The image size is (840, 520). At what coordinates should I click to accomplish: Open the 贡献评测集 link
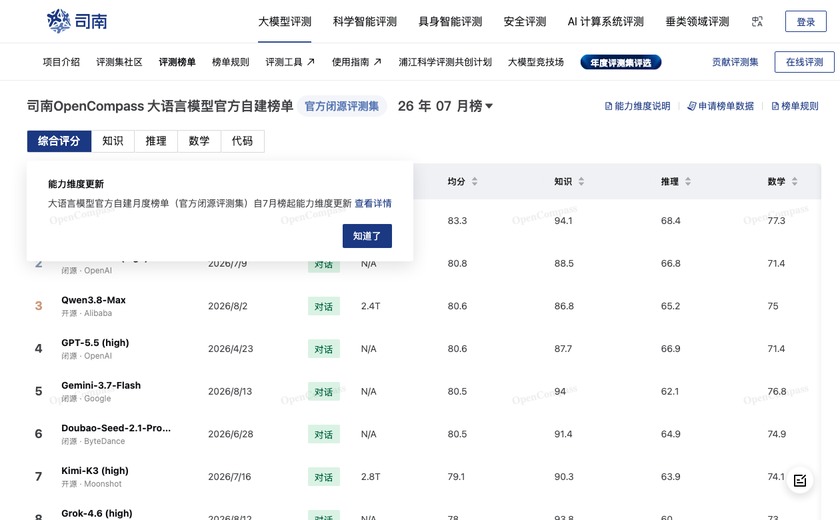[x=735, y=62]
